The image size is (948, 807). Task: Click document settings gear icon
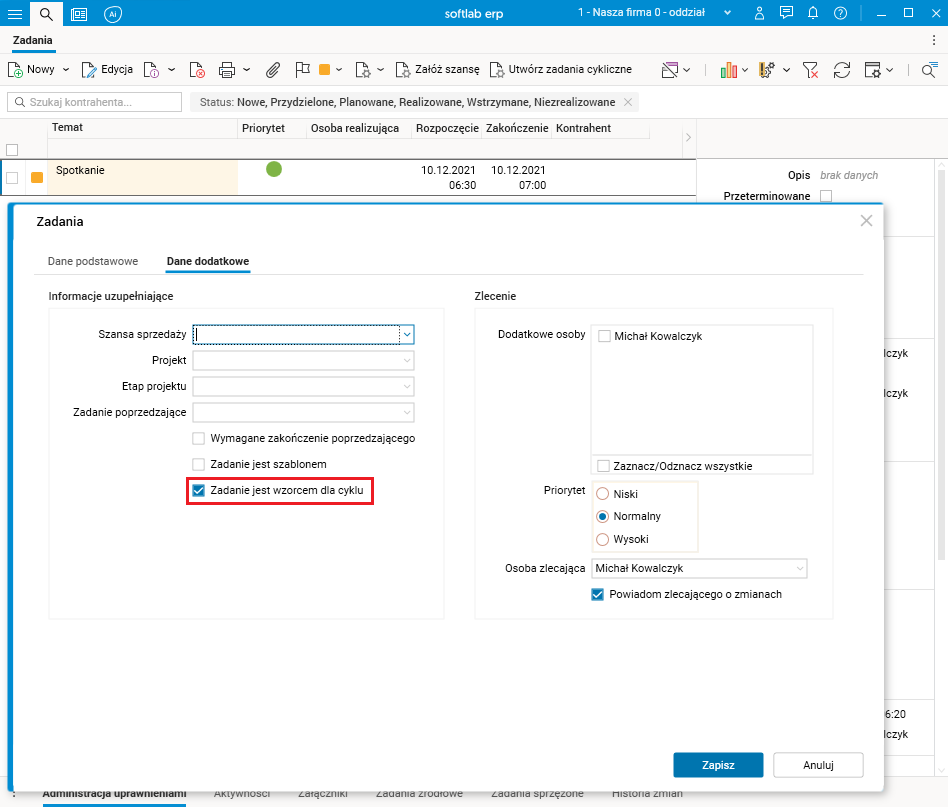click(x=363, y=70)
